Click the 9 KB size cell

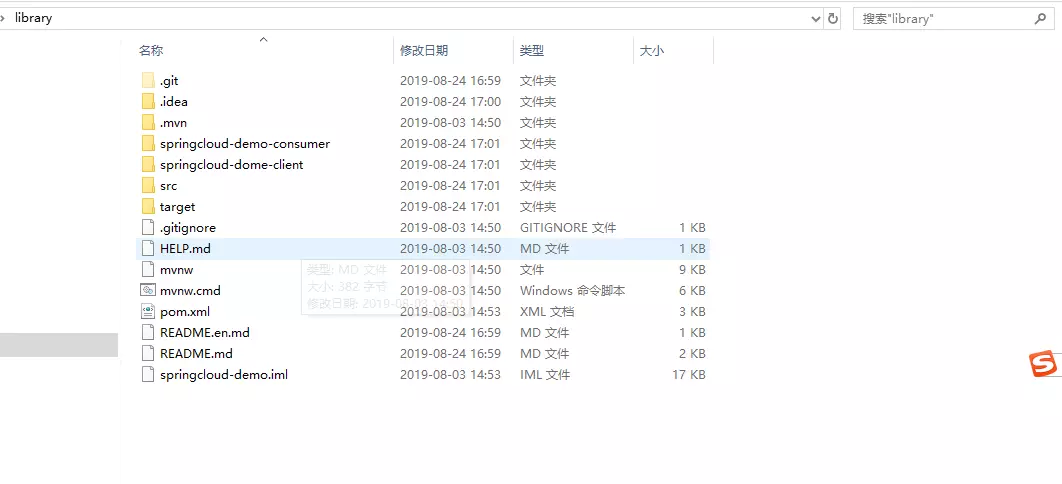pyautogui.click(x=692, y=269)
